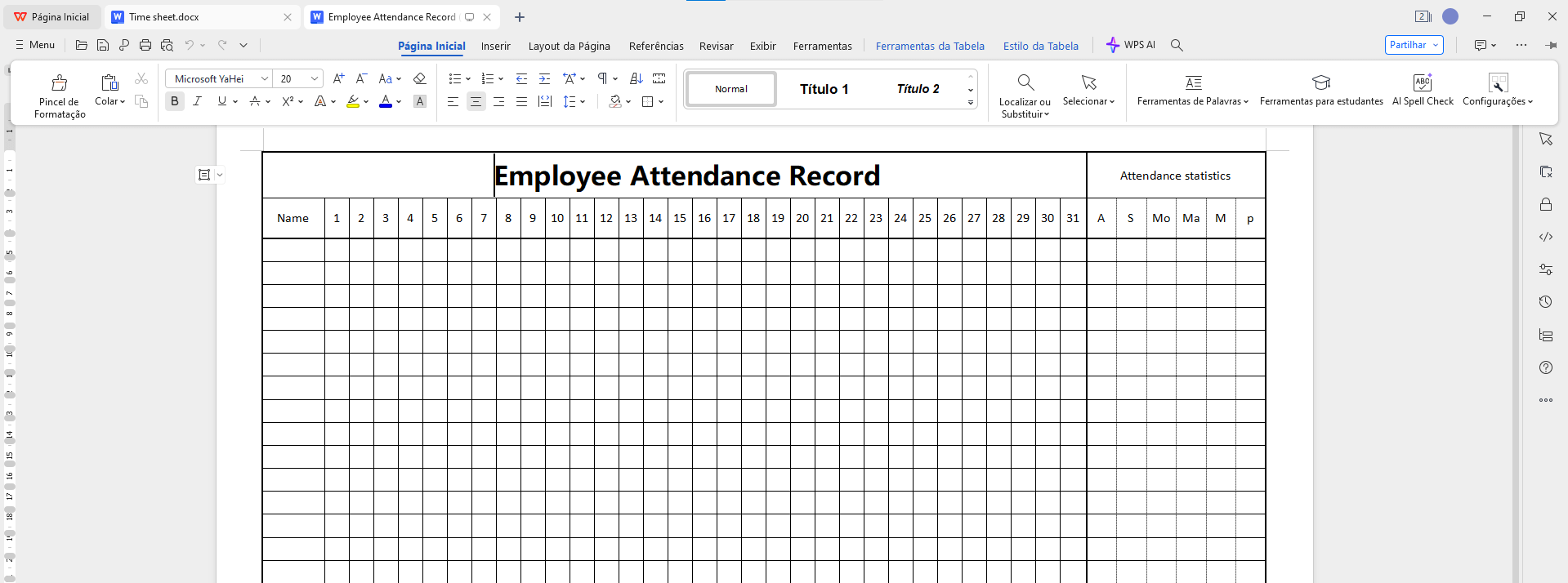Click the Partilhar share button

1414,45
